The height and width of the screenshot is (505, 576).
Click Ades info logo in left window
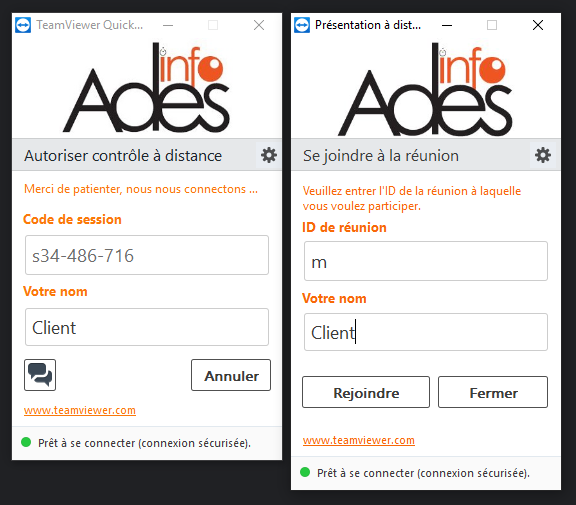pos(146,87)
